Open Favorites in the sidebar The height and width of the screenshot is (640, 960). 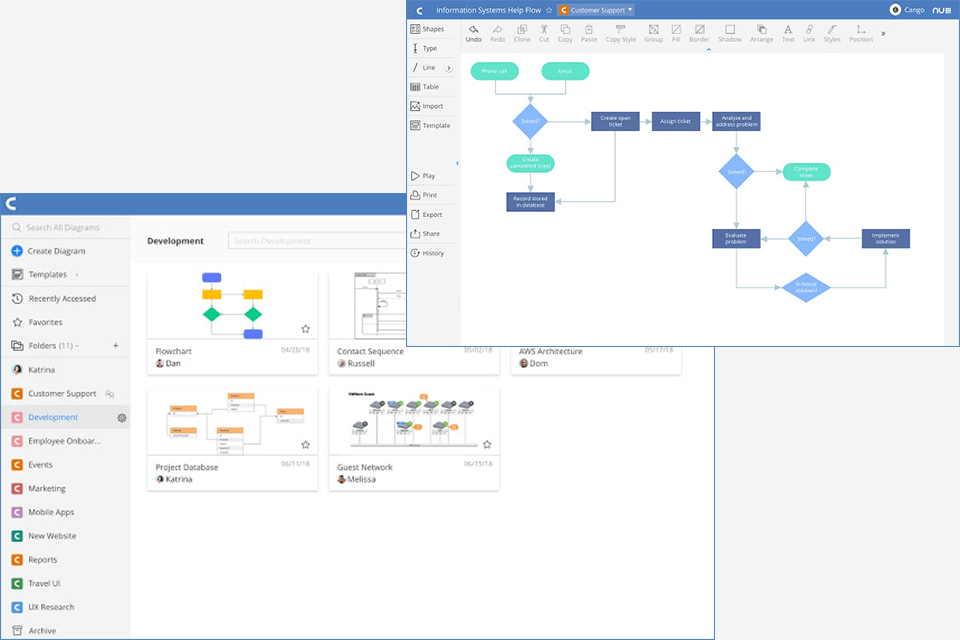tap(37, 322)
